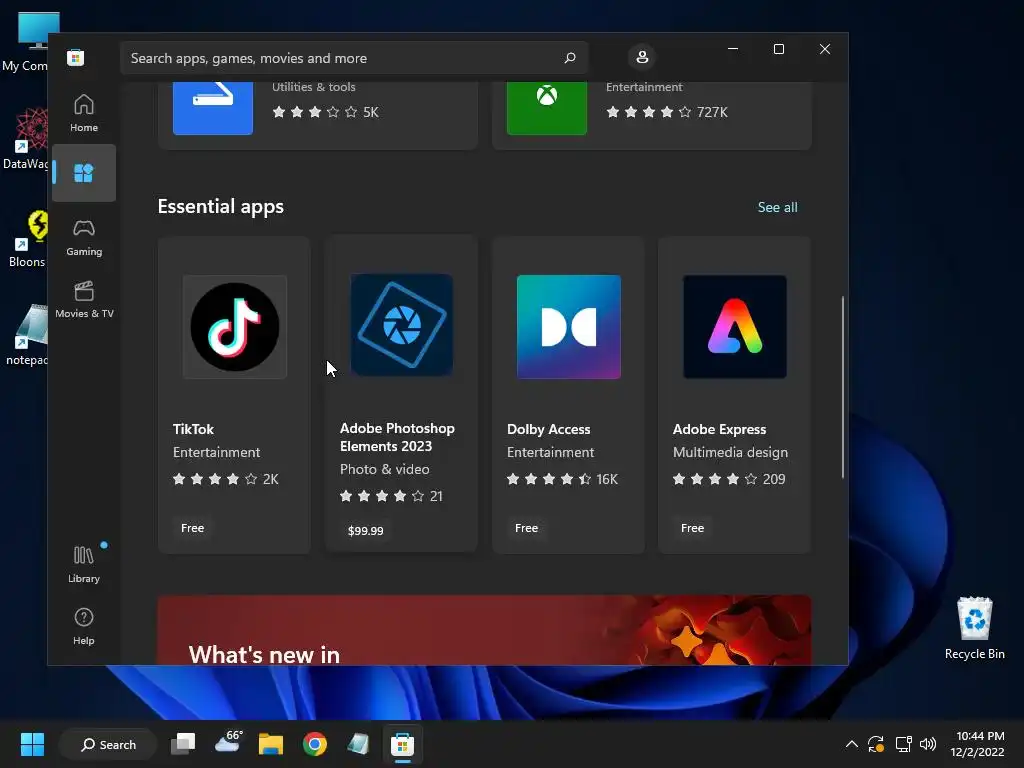Click the Essential apps heading
Screen dimensions: 1024x768
click(221, 206)
